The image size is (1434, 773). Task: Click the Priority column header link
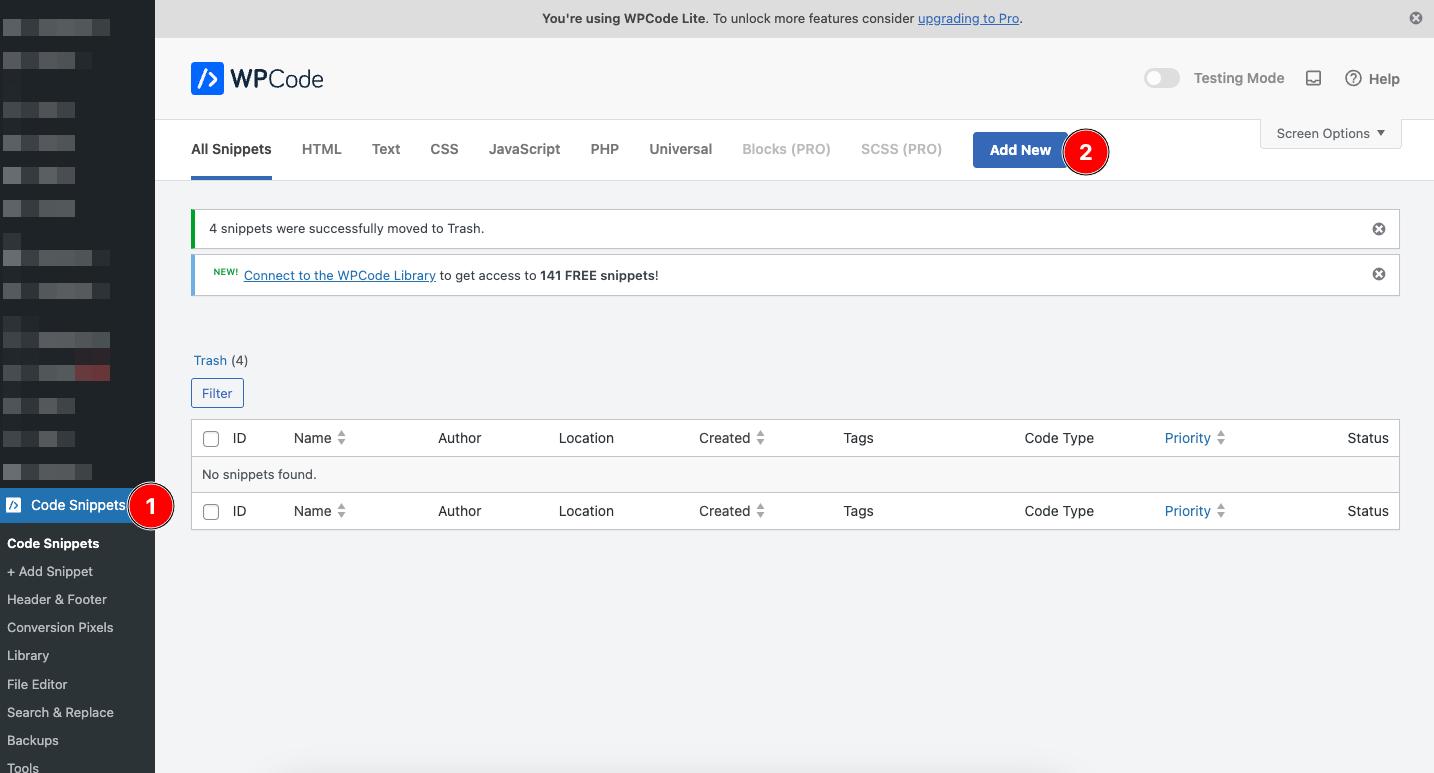coord(1188,438)
